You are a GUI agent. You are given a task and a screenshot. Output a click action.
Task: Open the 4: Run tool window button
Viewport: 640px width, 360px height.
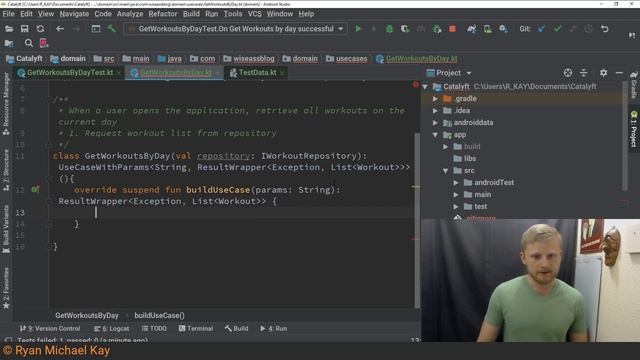(x=274, y=328)
